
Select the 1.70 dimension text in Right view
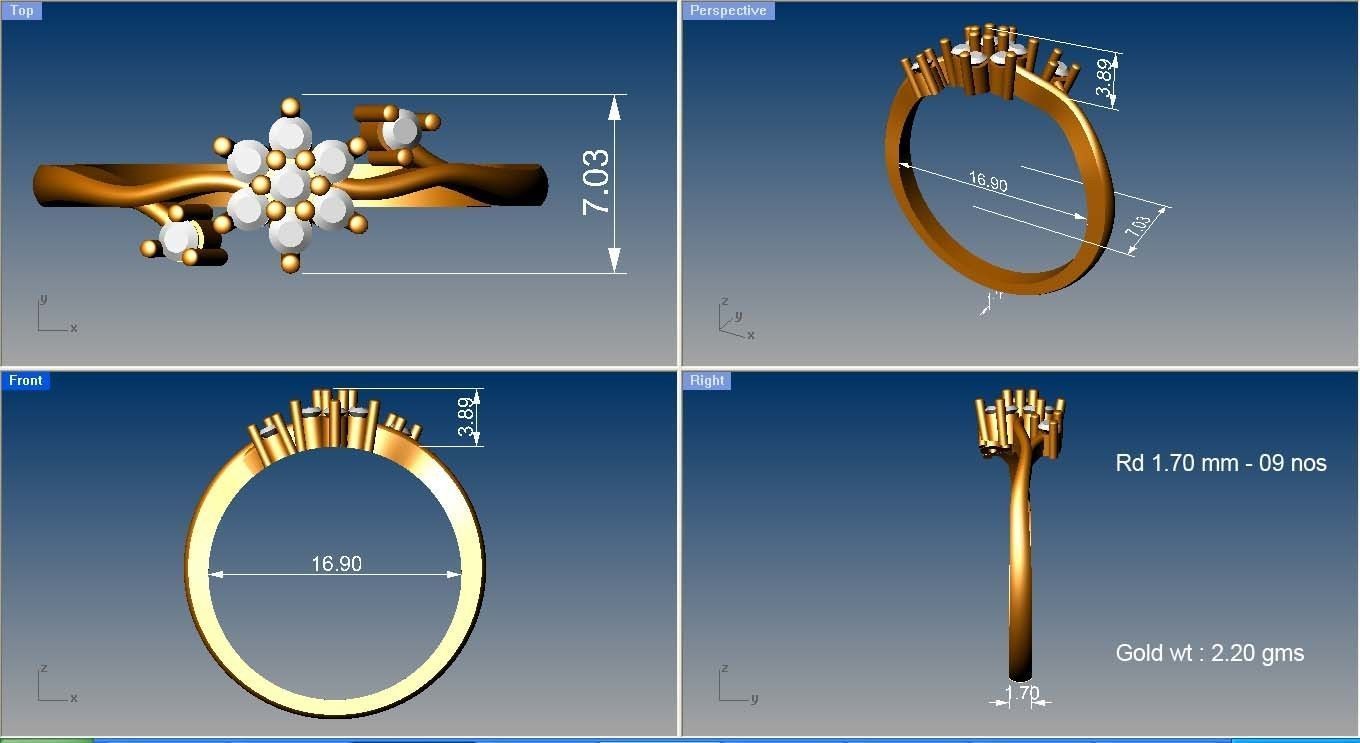click(x=1022, y=693)
